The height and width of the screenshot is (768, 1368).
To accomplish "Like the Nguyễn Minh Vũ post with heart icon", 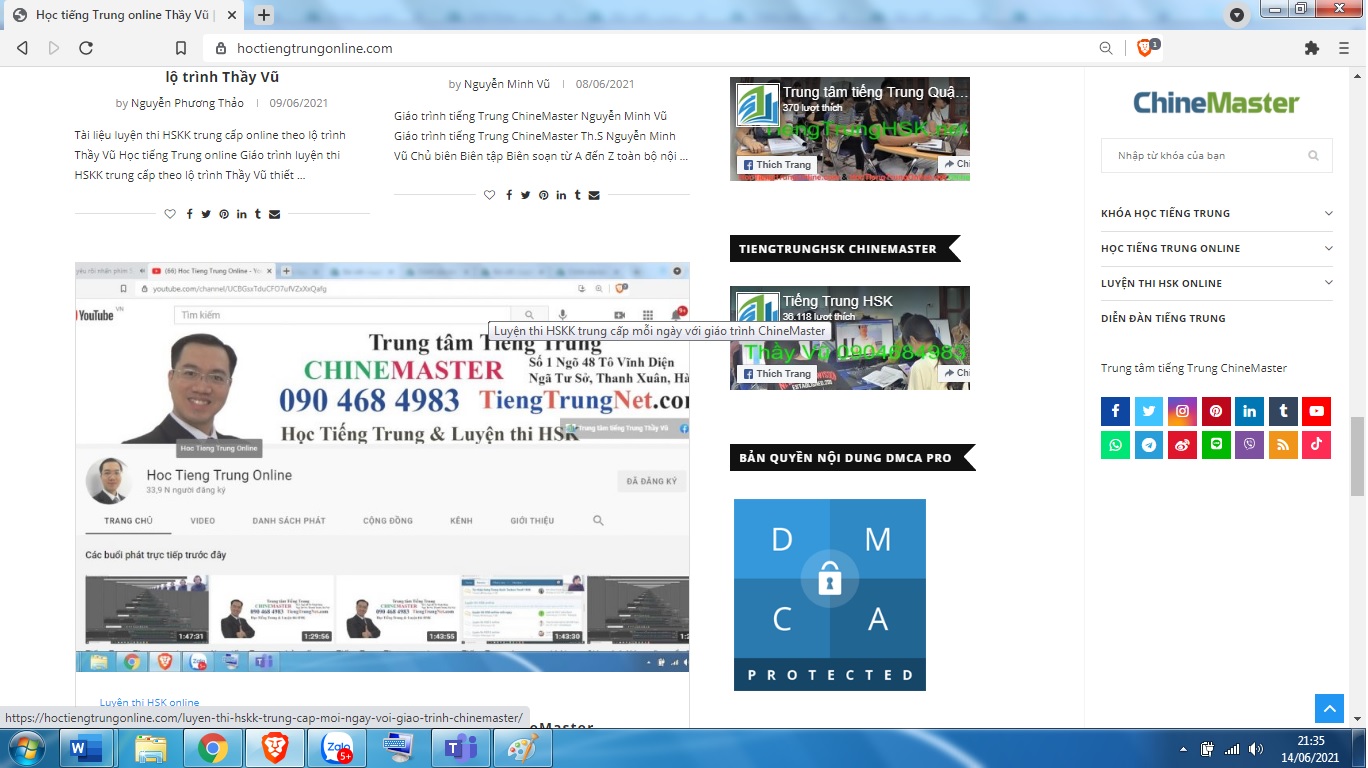I will tap(489, 195).
